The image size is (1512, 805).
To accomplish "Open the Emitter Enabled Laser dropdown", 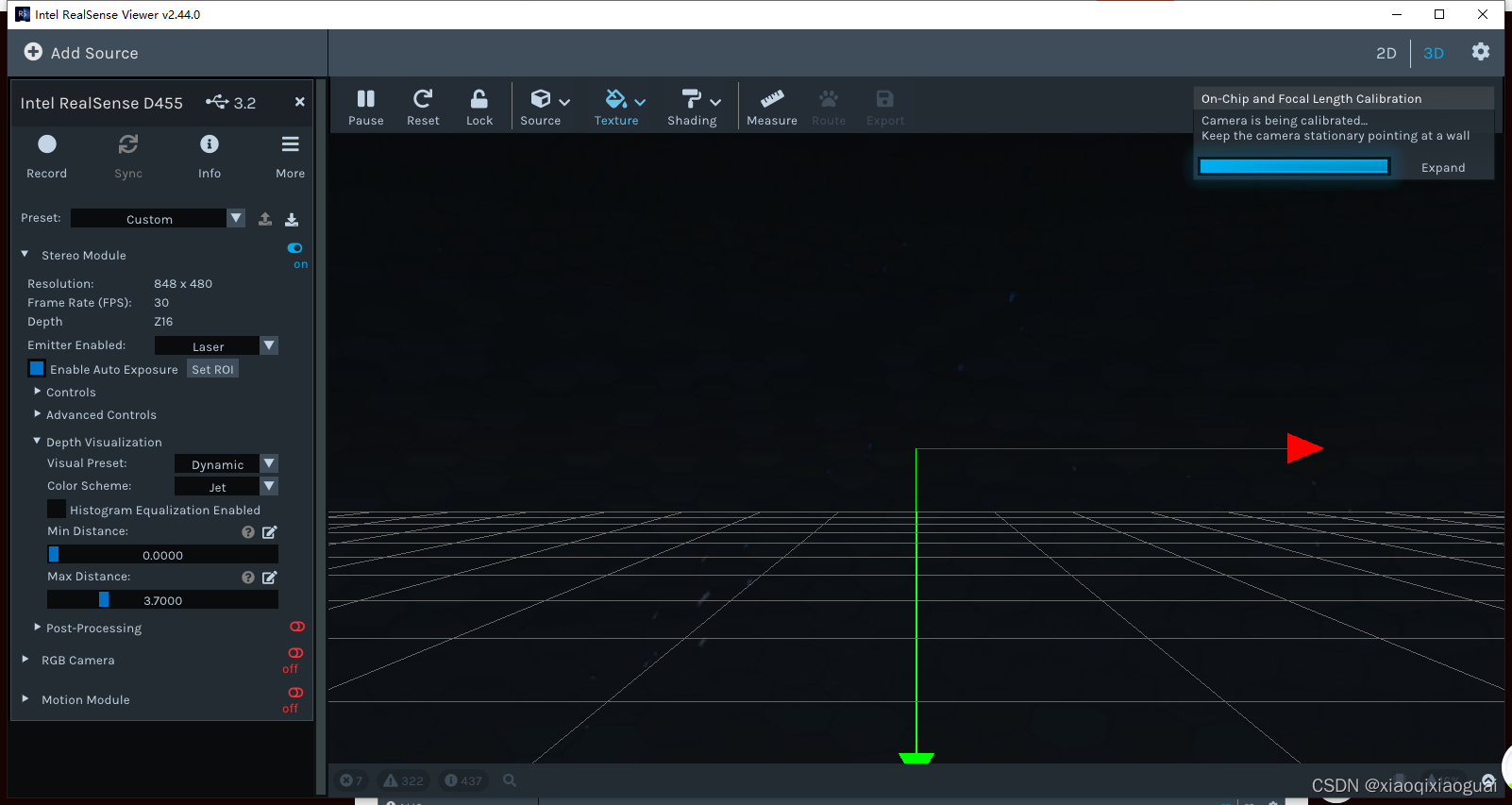I will click(216, 346).
